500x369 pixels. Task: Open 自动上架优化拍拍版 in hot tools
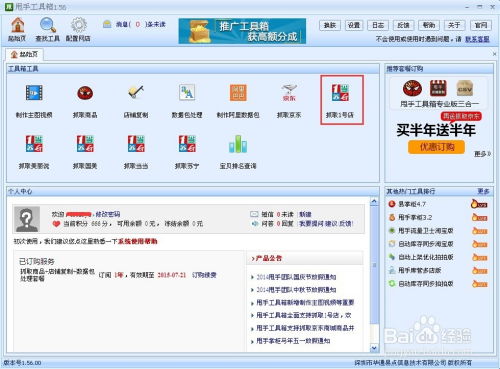click(426, 257)
